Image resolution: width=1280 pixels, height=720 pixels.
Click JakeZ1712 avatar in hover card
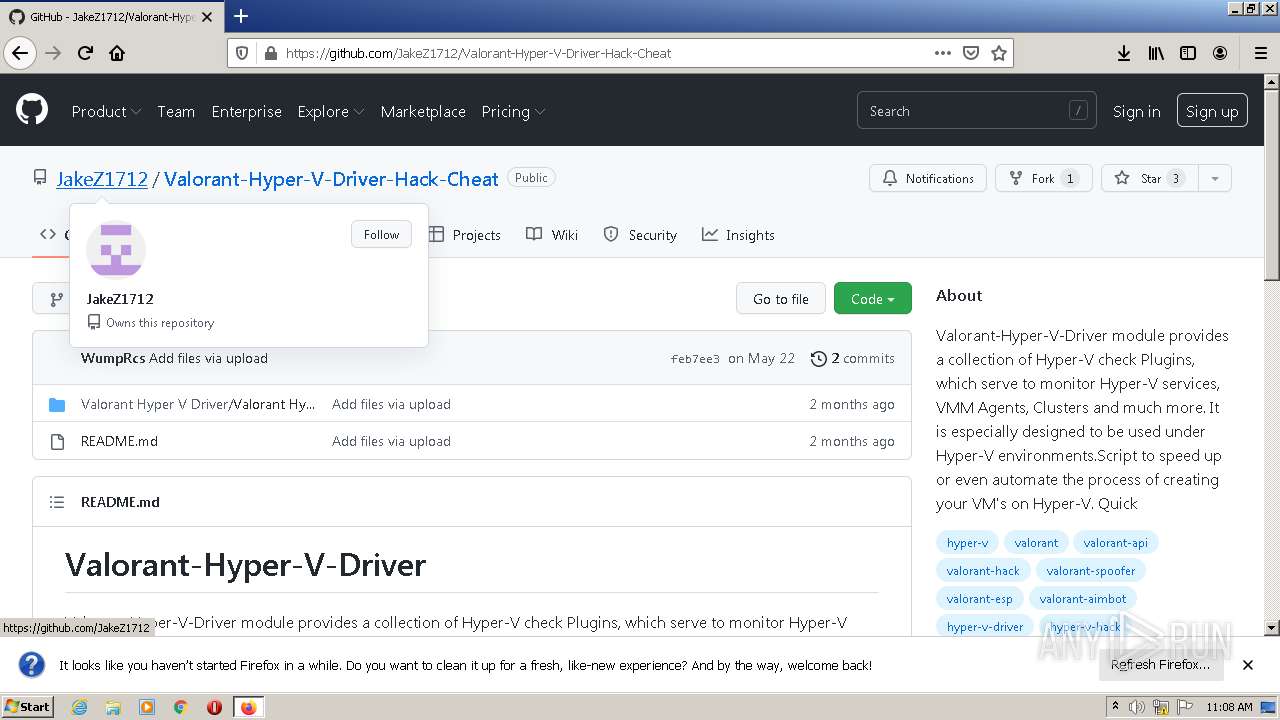(x=116, y=248)
